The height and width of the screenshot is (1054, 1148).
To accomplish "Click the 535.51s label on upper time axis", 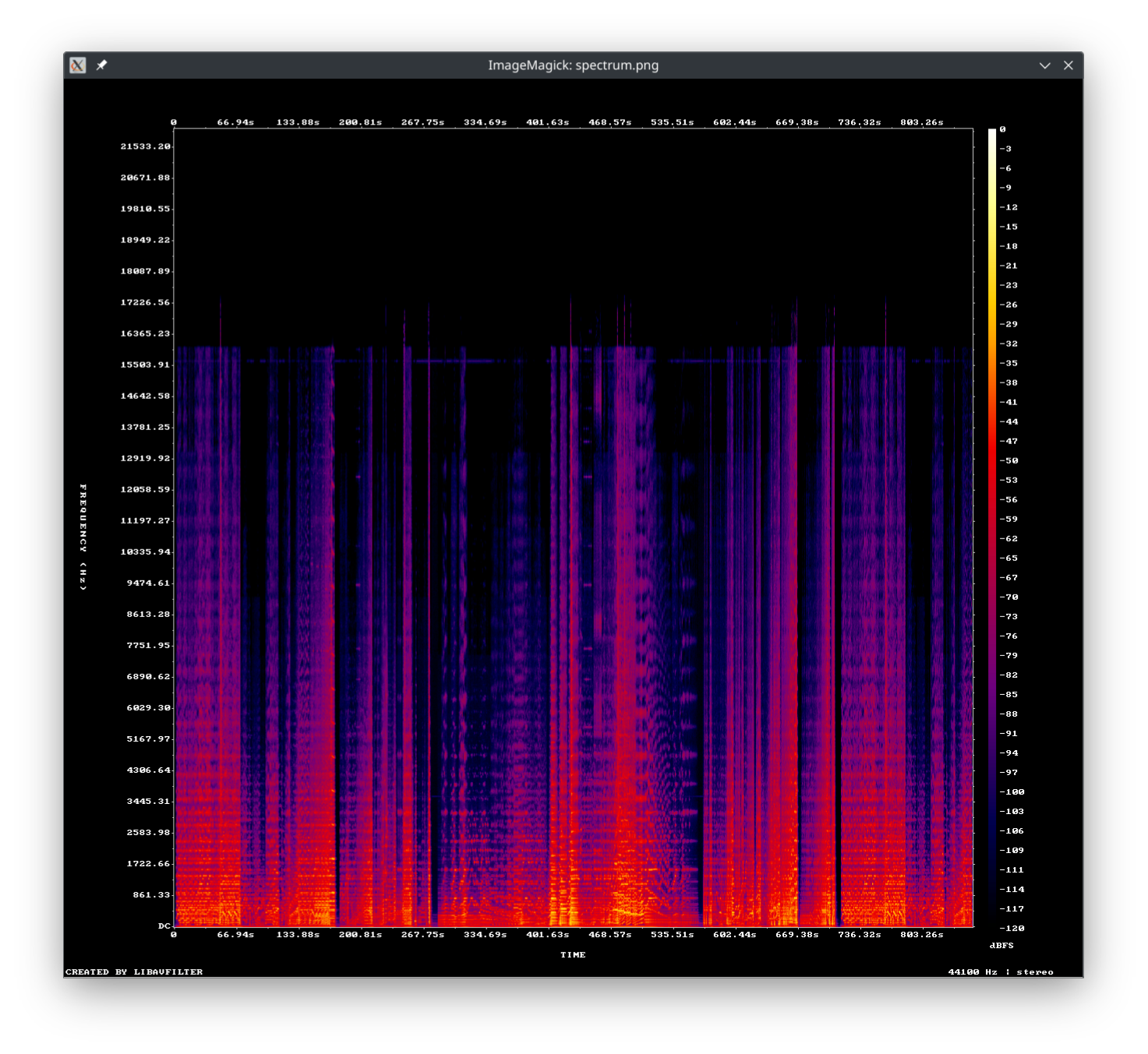I will (x=673, y=122).
